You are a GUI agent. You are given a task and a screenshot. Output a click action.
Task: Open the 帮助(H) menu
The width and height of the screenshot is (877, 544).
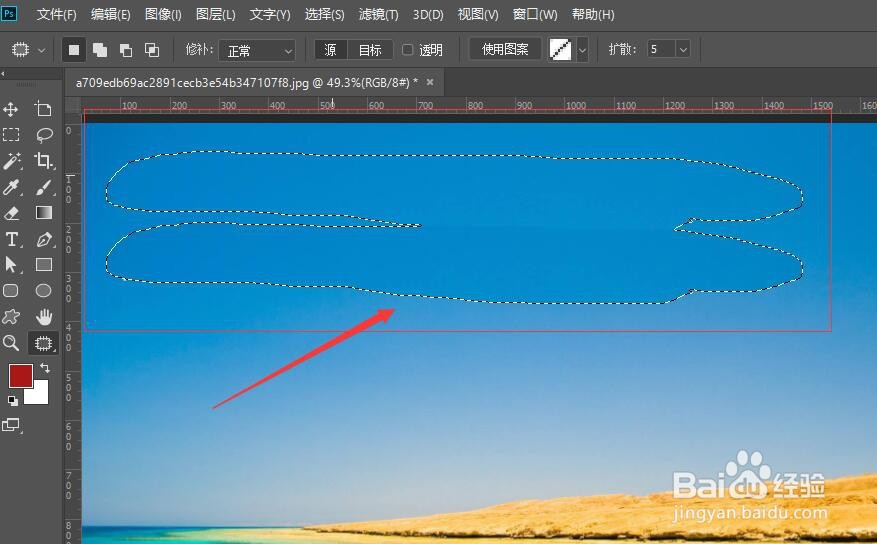tap(593, 15)
